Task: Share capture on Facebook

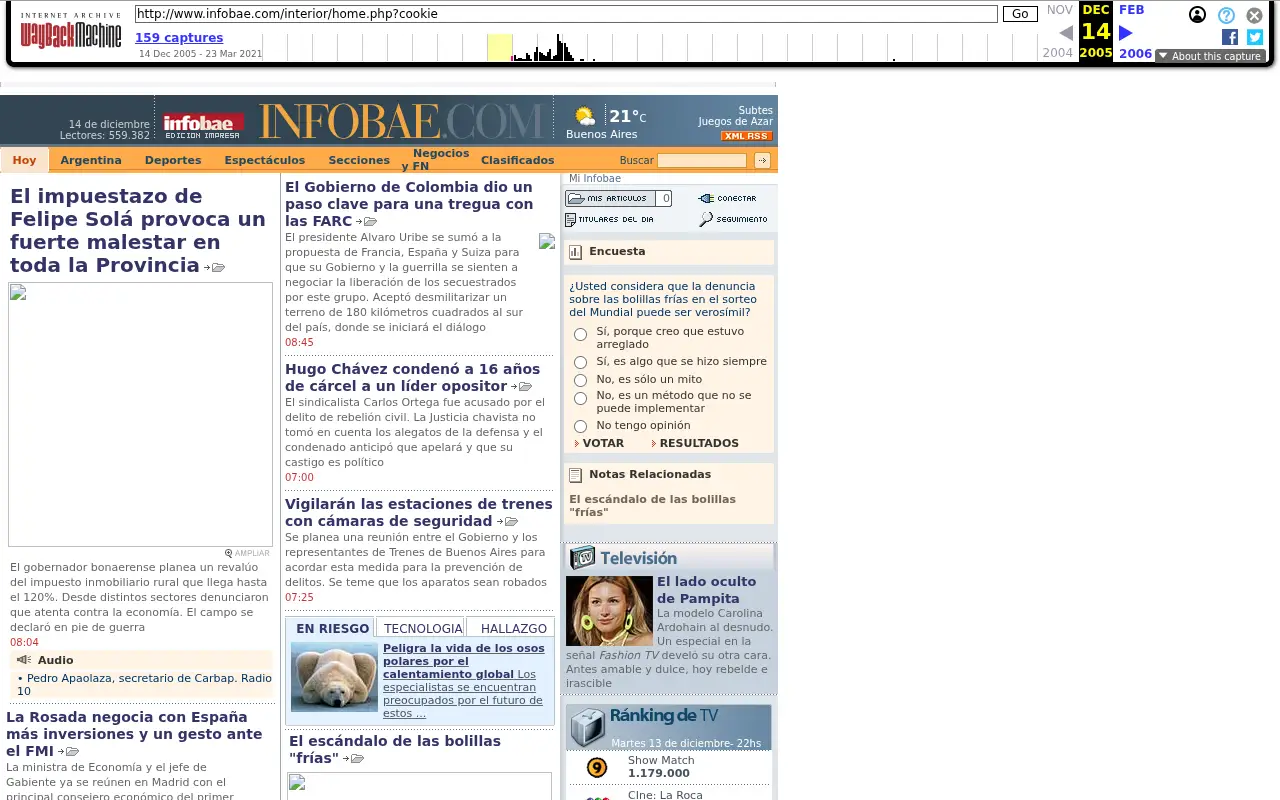Action: tap(1230, 37)
